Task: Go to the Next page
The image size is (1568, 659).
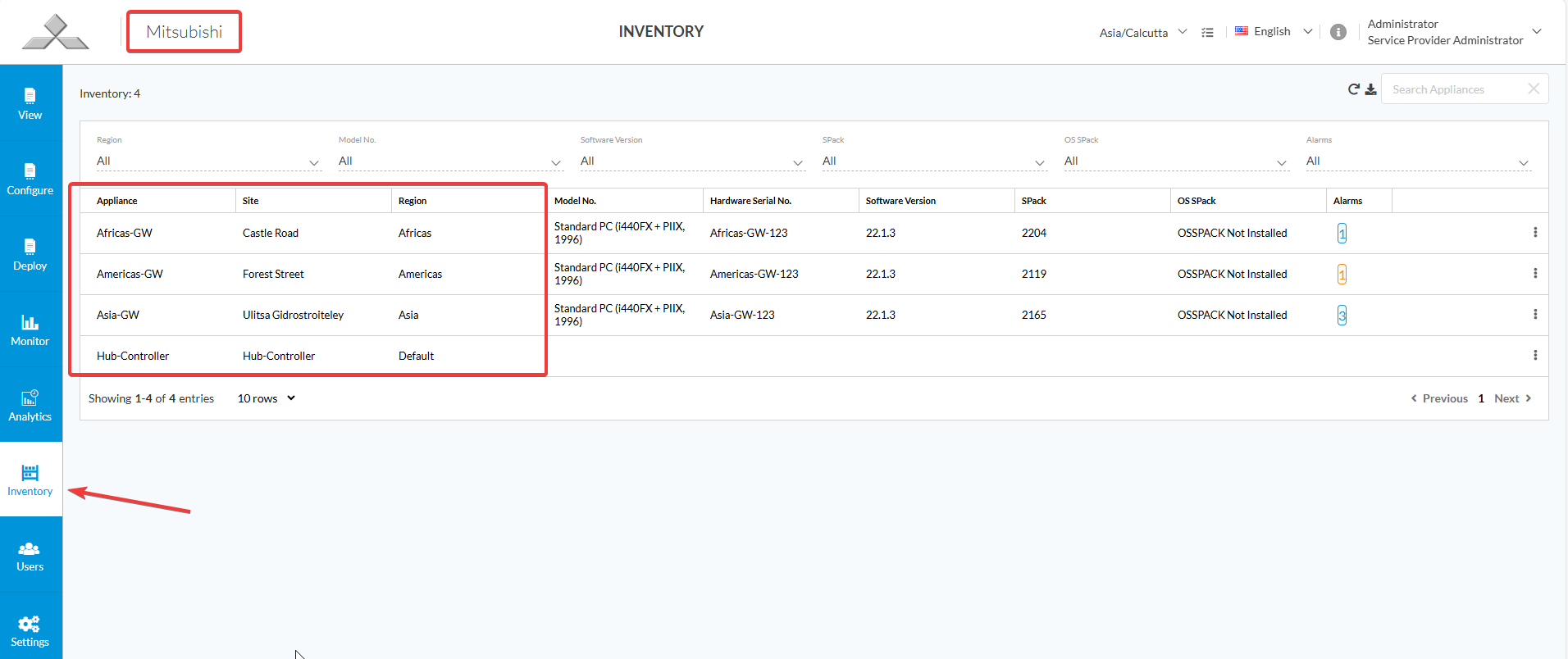Action: pyautogui.click(x=1513, y=398)
